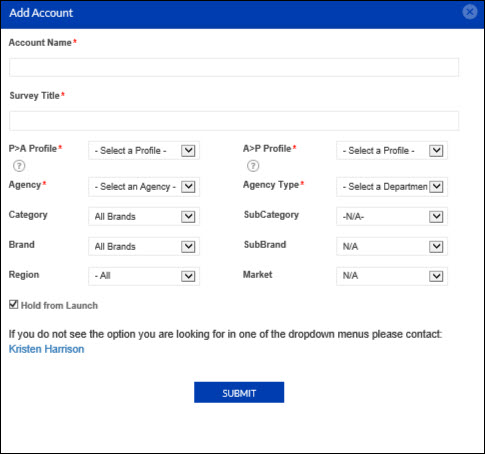
Task: Expand the SubCategory dropdown
Action: point(392,217)
